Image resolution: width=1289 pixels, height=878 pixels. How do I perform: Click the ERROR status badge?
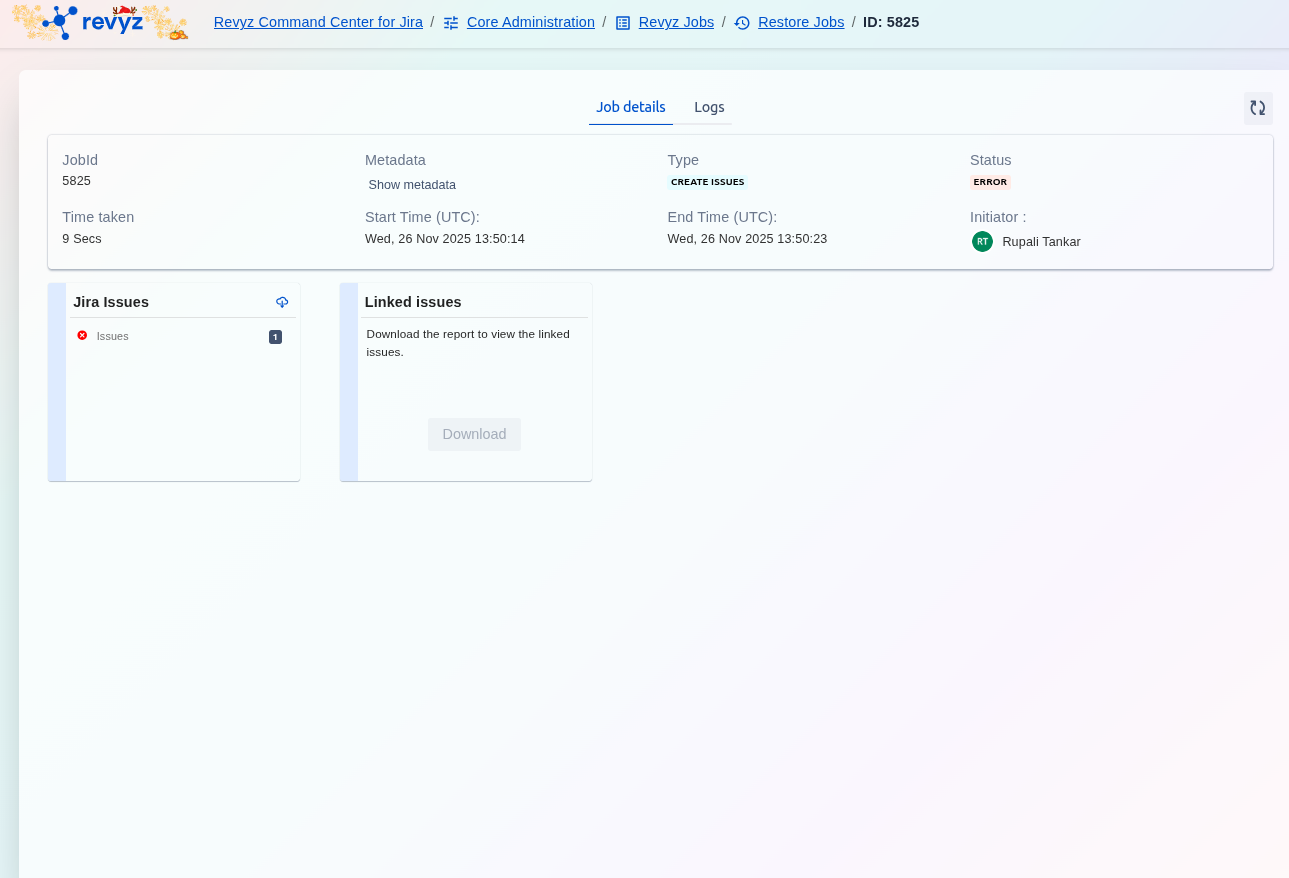(x=990, y=183)
